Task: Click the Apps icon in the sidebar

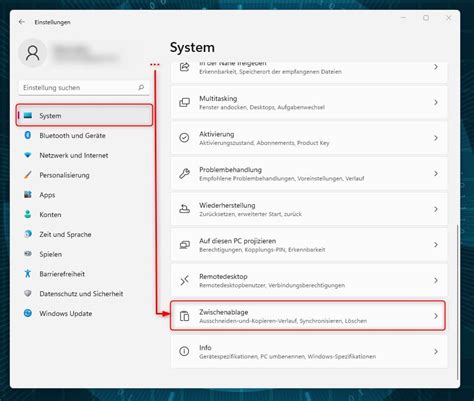Action: click(x=28, y=194)
